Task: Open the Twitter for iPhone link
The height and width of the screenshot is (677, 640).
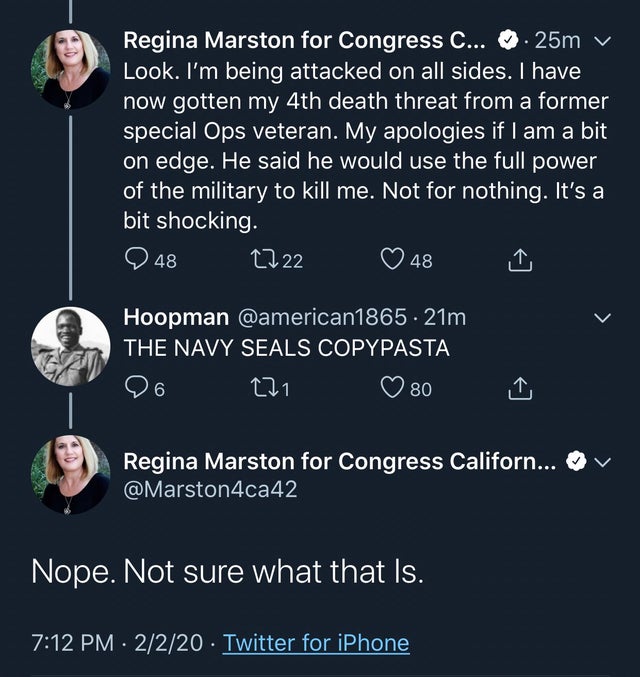Action: click(316, 642)
